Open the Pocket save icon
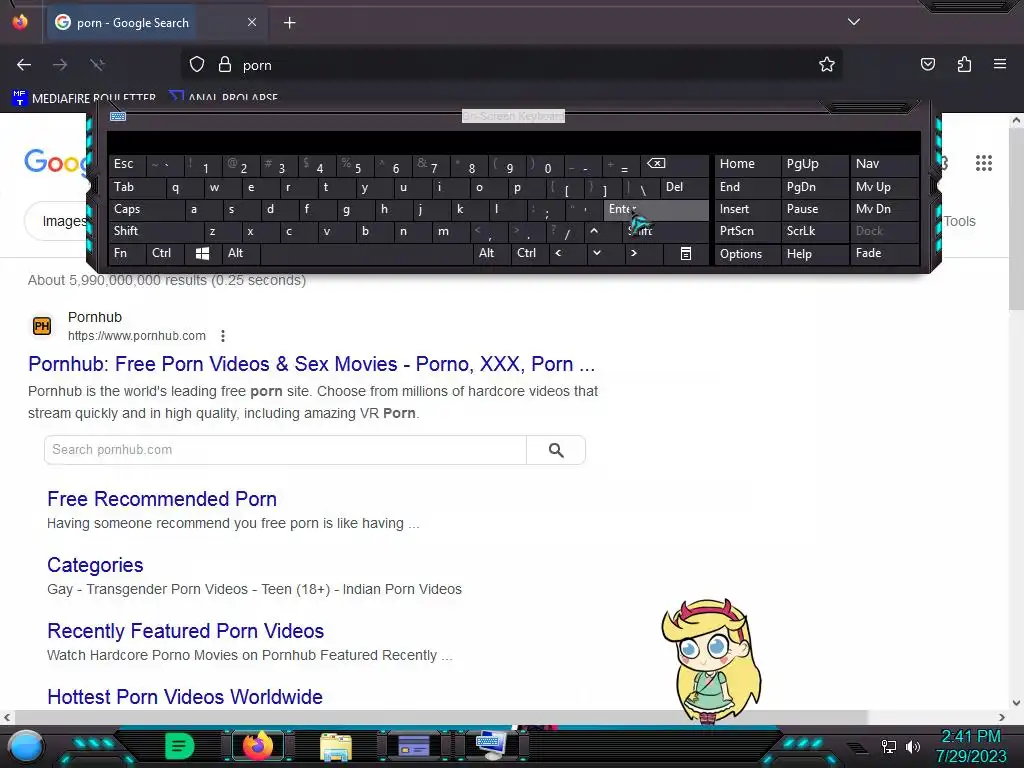This screenshot has width=1024, height=768. (x=927, y=65)
